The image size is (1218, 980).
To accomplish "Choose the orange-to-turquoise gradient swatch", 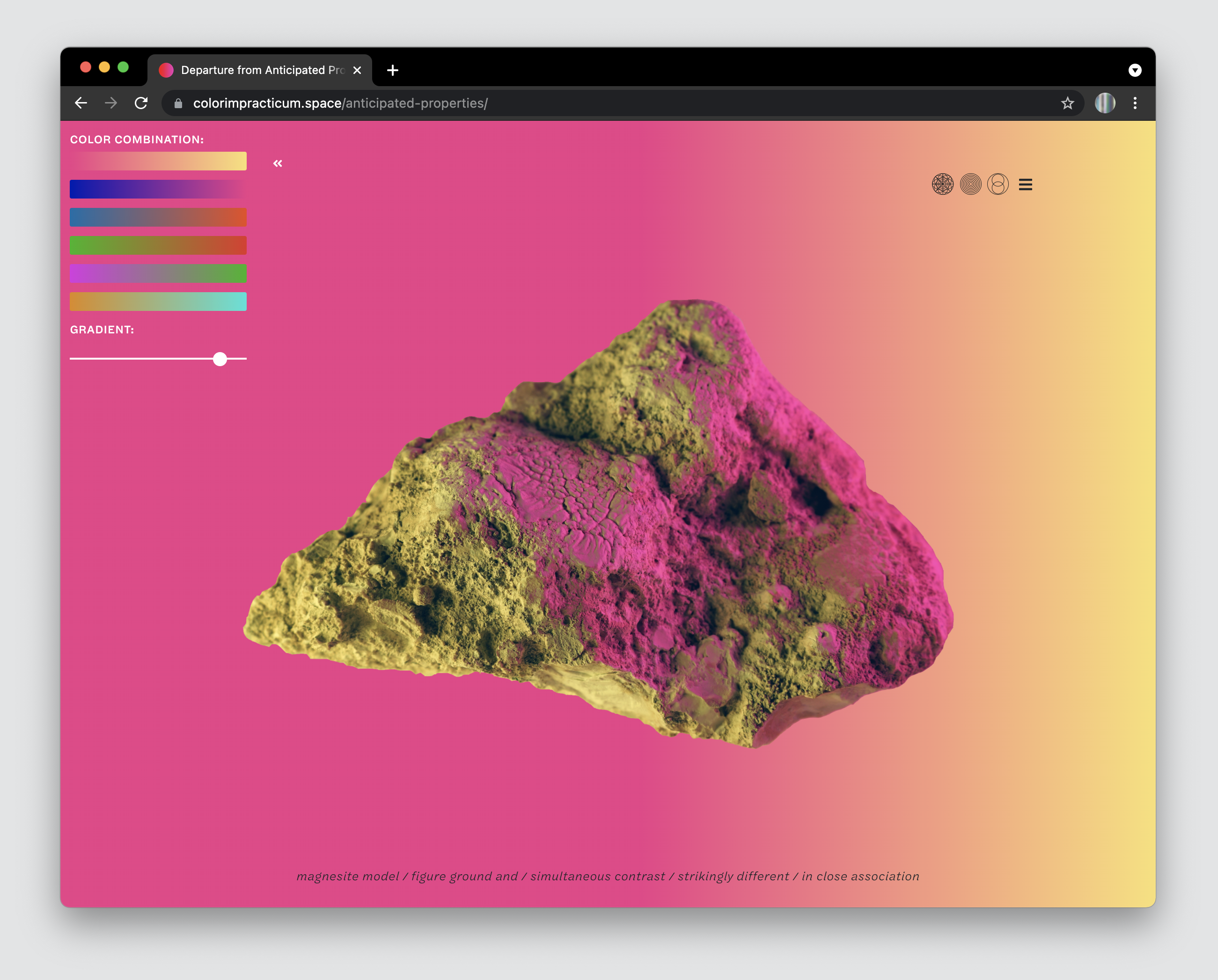I will [158, 301].
